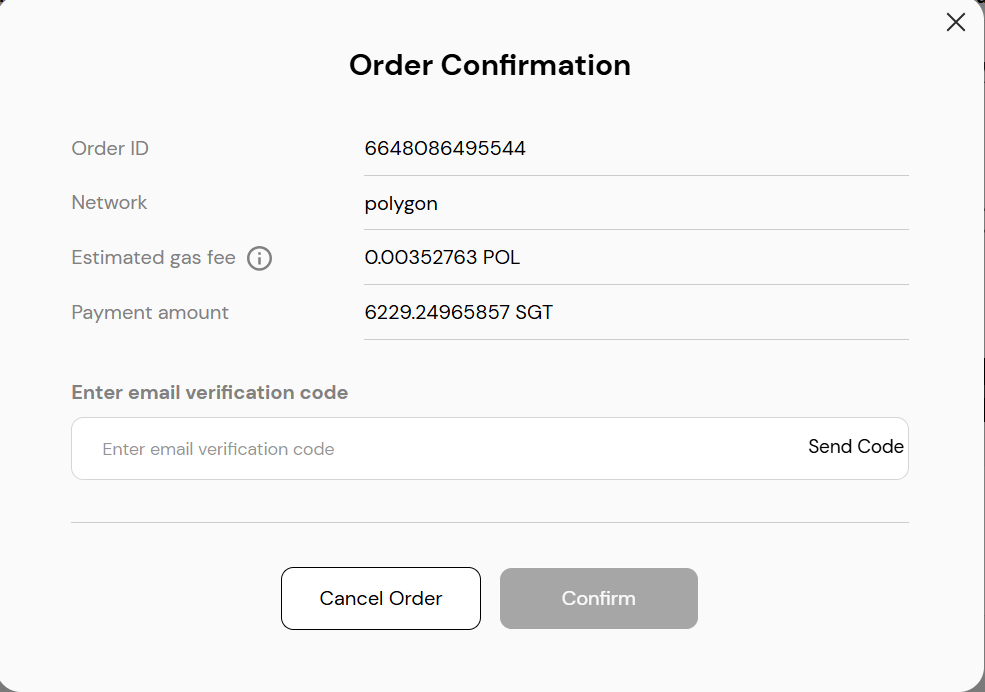The height and width of the screenshot is (692, 985).
Task: Click the SGT token symbol
Action: (534, 312)
